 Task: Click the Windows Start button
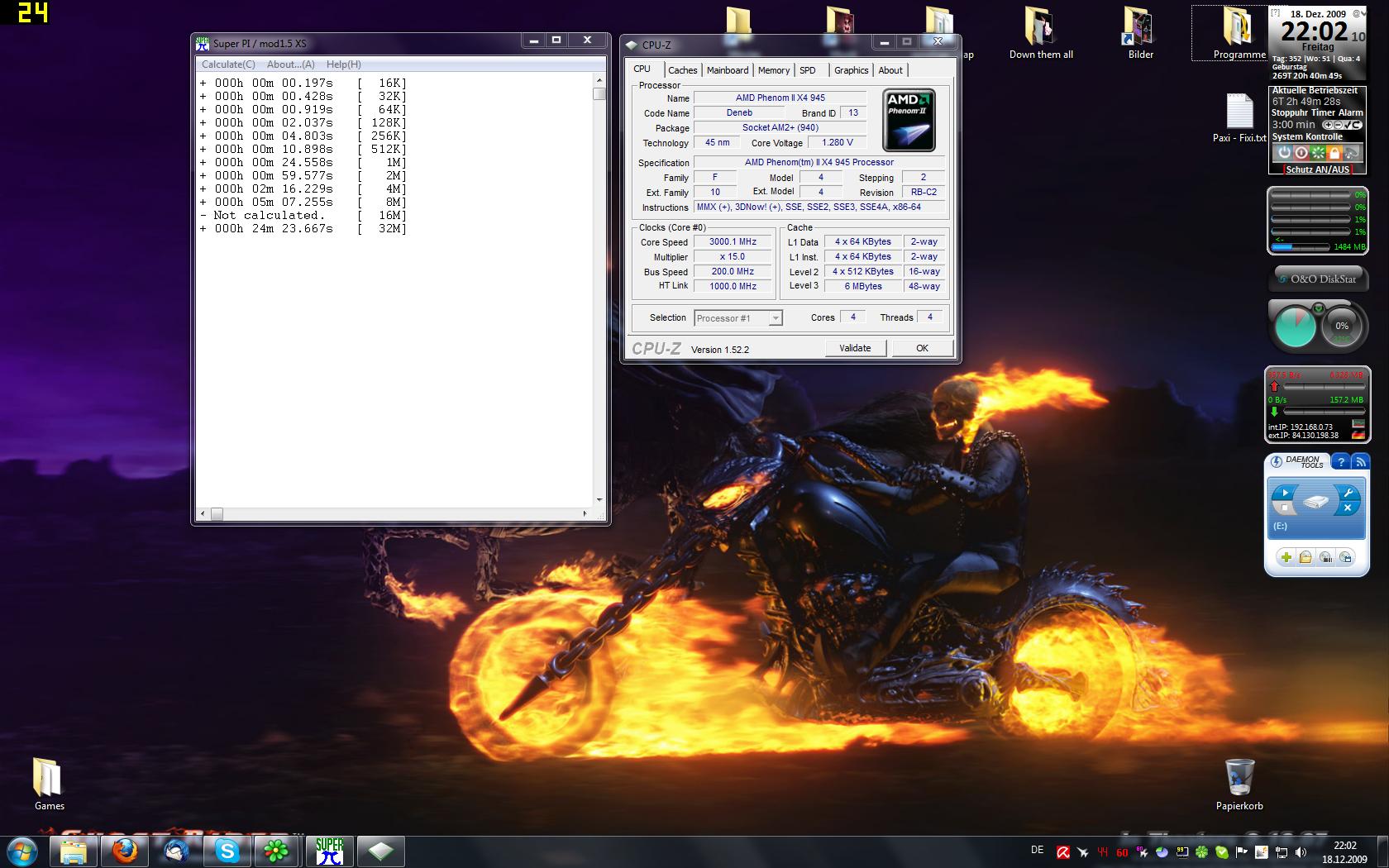[21, 851]
